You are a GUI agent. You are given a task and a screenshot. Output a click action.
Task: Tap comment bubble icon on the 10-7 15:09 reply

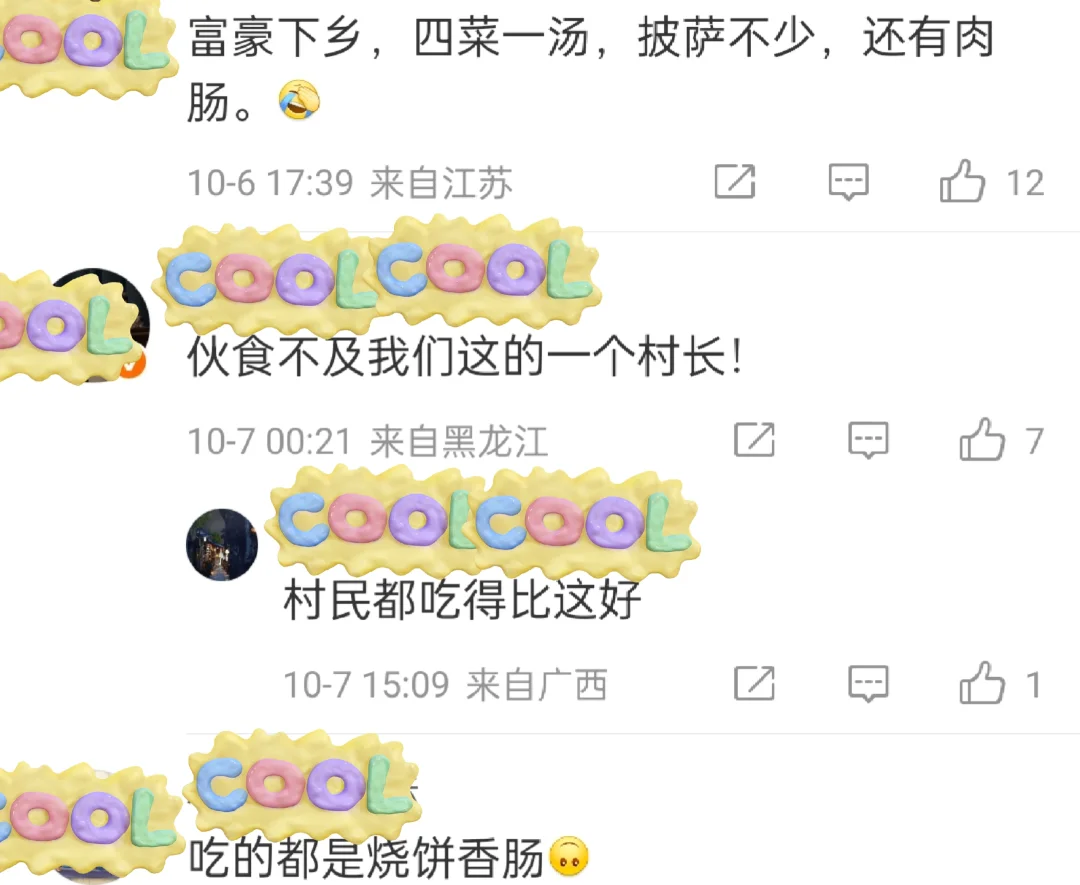point(868,683)
